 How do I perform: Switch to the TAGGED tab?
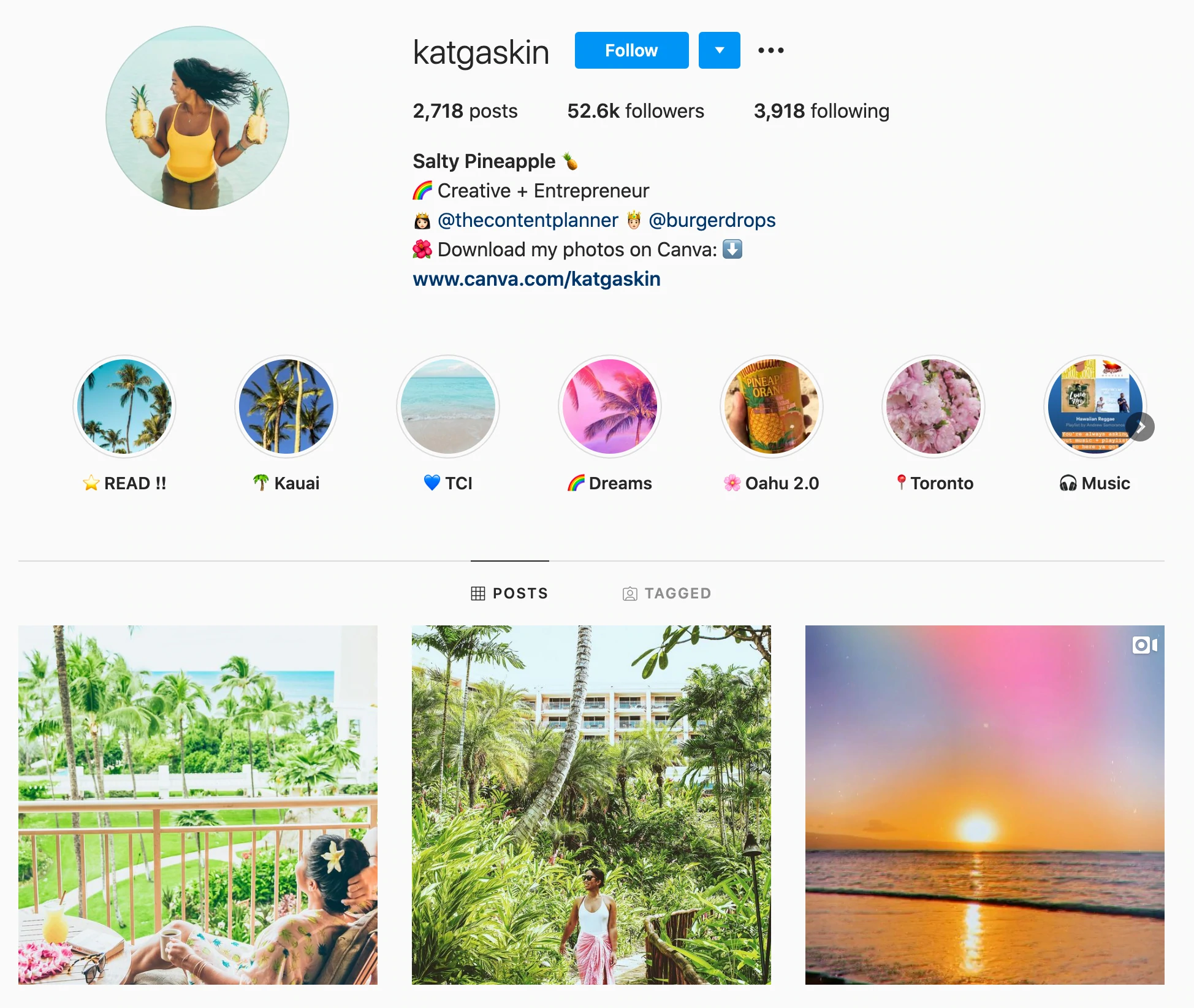tap(667, 594)
